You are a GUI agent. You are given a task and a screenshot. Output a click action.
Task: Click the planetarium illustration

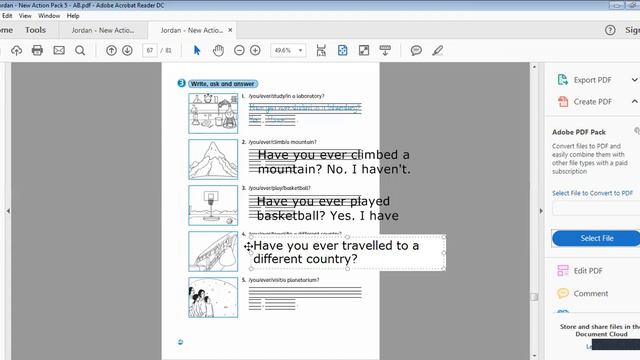click(x=213, y=298)
